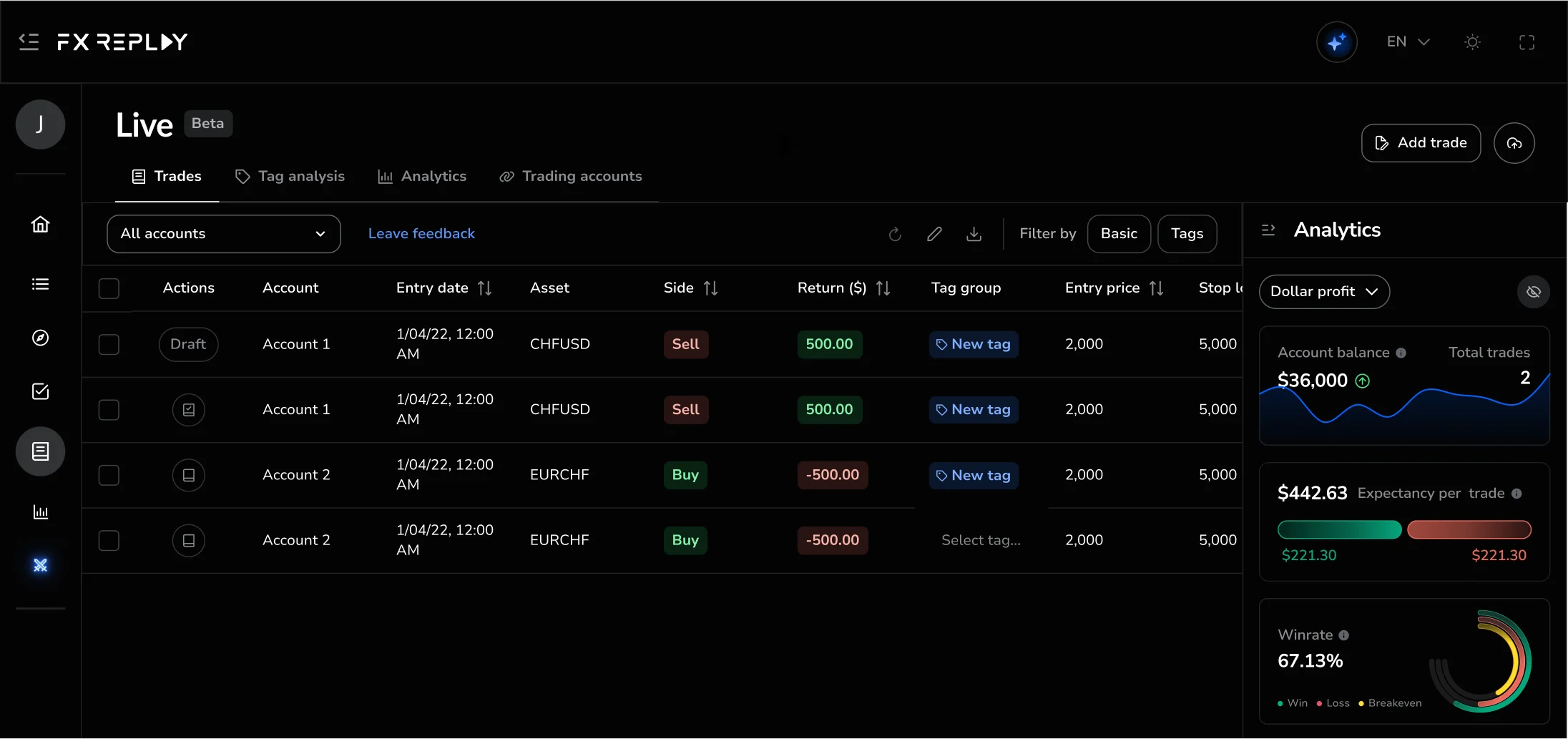Check the select-all checkbox in table header
The width and height of the screenshot is (1568, 739).
(109, 288)
